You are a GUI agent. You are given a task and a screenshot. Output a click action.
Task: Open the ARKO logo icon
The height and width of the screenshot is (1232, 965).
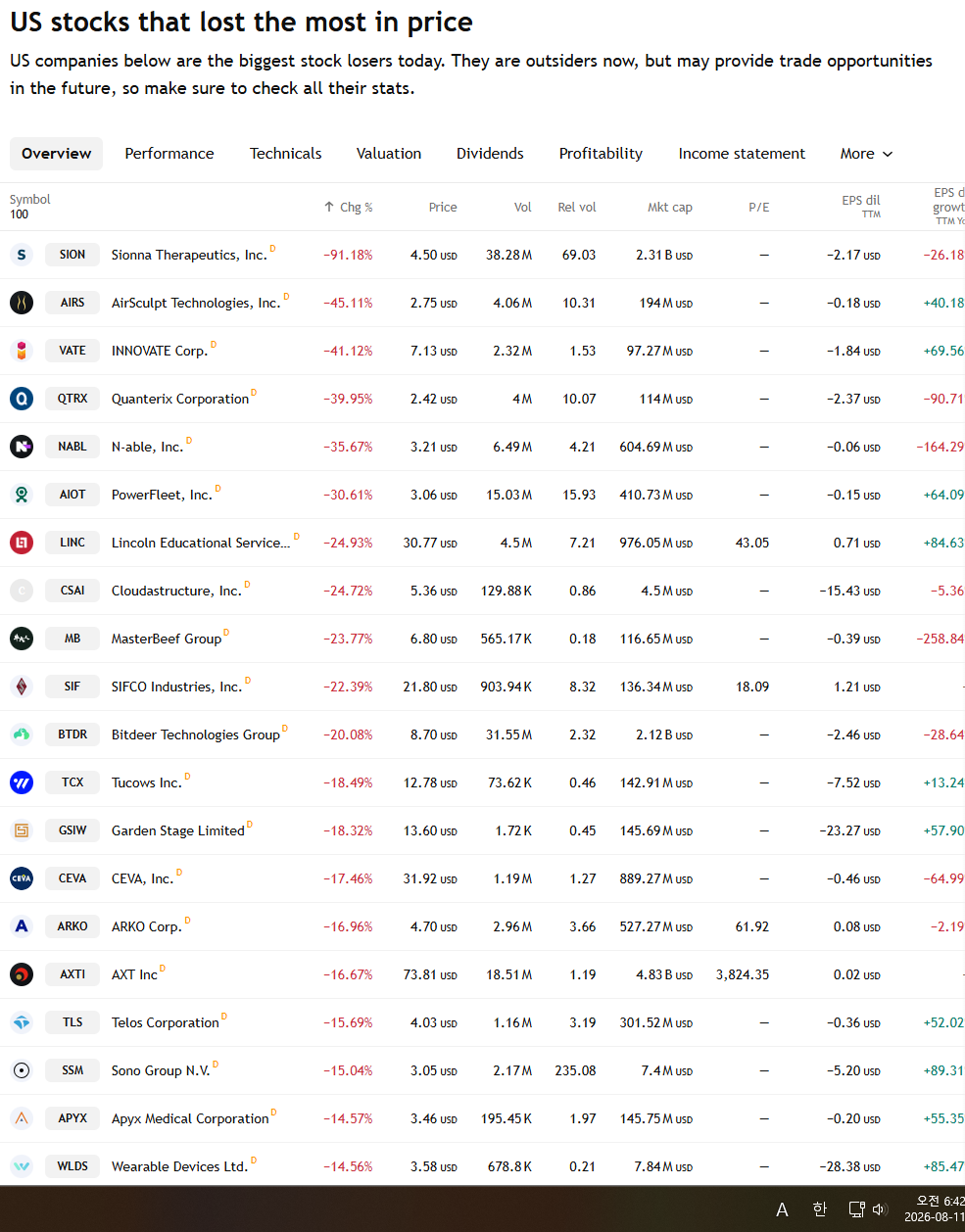click(x=22, y=926)
